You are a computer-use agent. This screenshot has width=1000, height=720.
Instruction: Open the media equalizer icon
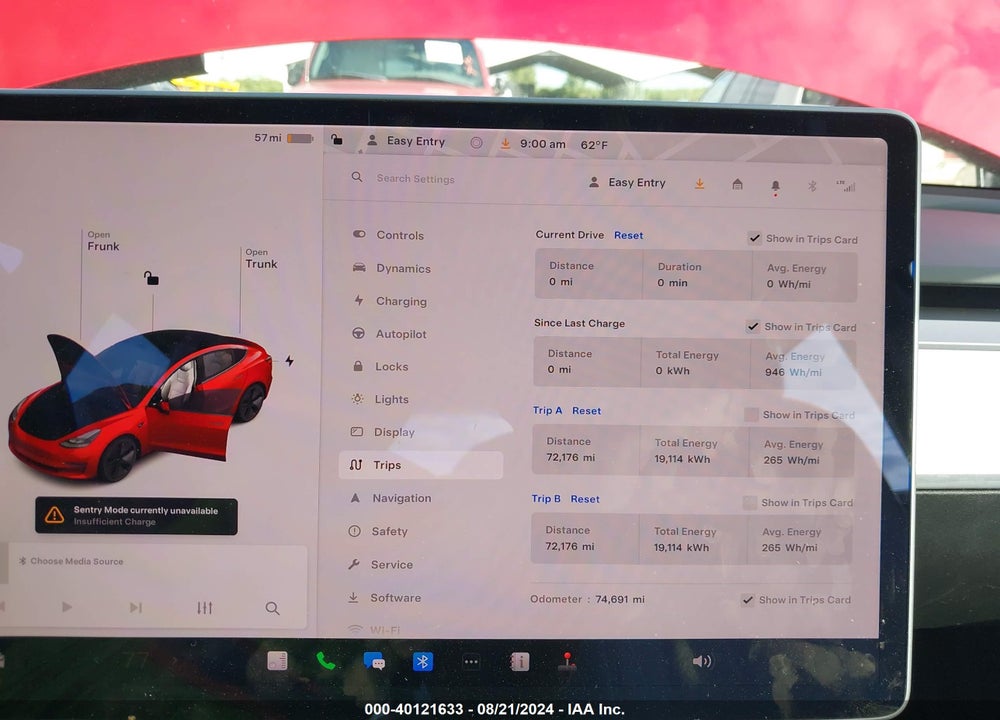tap(204, 608)
